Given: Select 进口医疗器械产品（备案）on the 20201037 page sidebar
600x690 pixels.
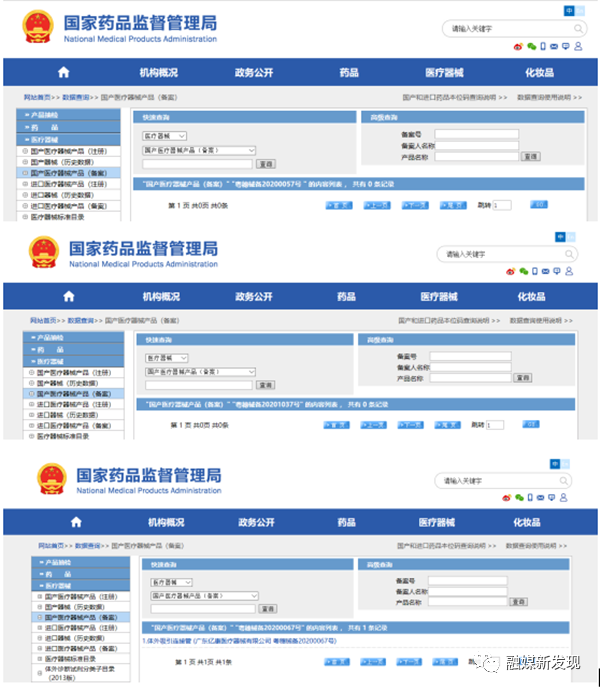Looking at the screenshot, I should 74,426.
